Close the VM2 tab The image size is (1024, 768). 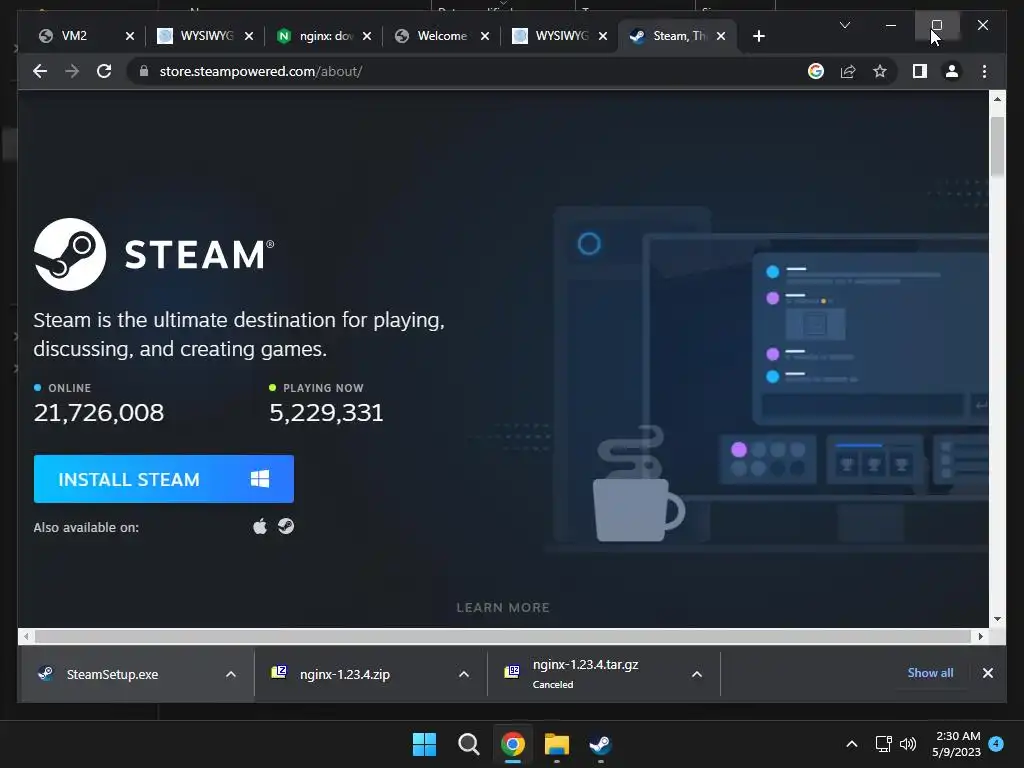pyautogui.click(x=129, y=36)
